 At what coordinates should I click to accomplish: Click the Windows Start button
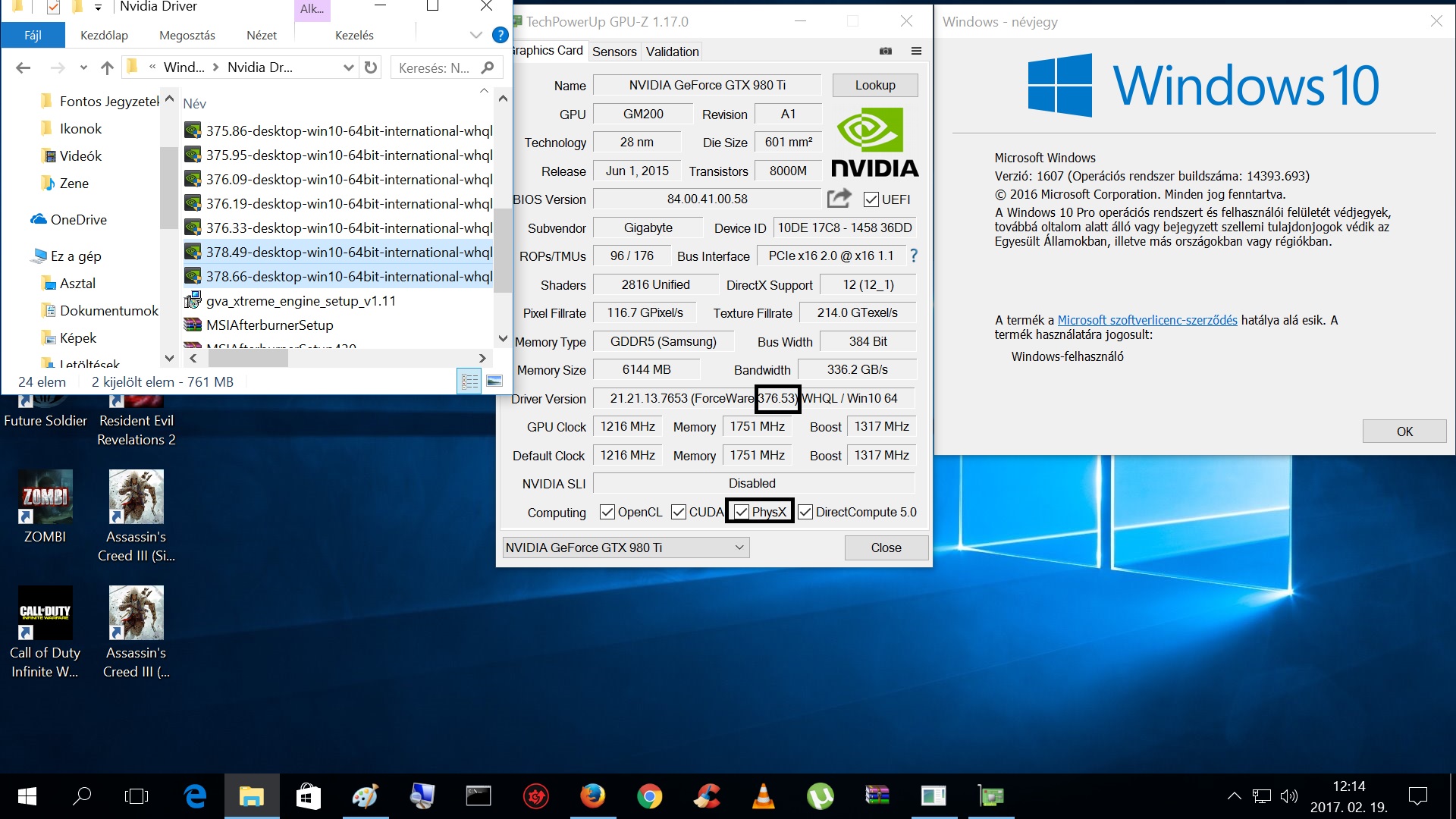tap(27, 796)
